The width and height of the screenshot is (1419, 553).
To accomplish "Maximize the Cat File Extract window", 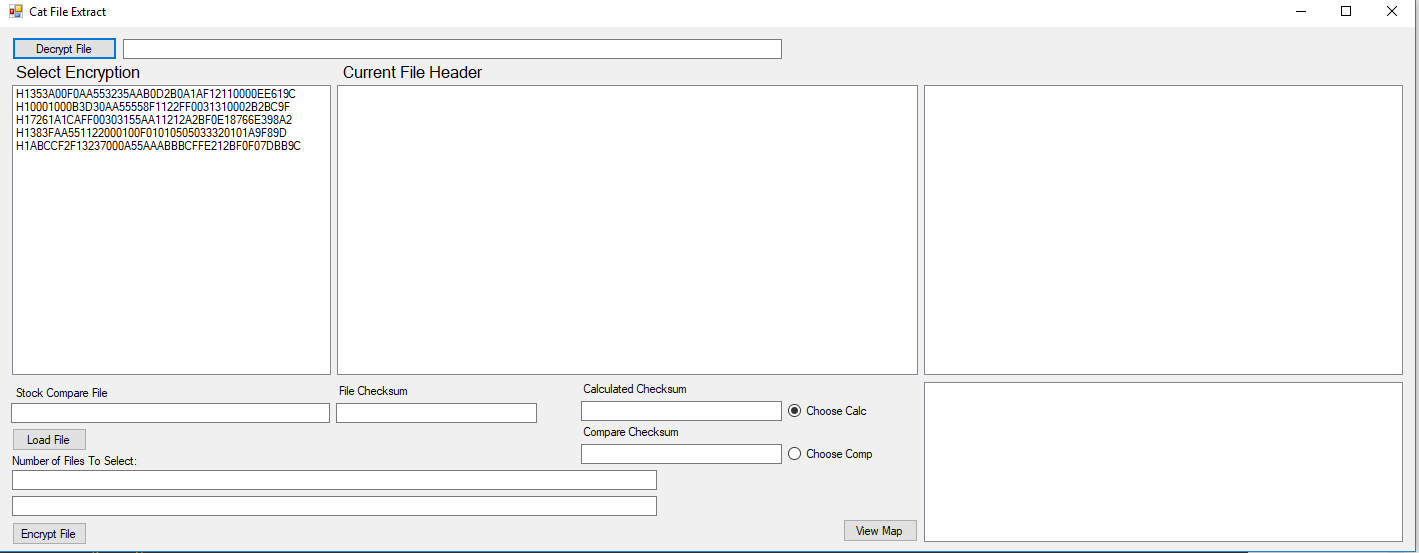I will 1346,12.
